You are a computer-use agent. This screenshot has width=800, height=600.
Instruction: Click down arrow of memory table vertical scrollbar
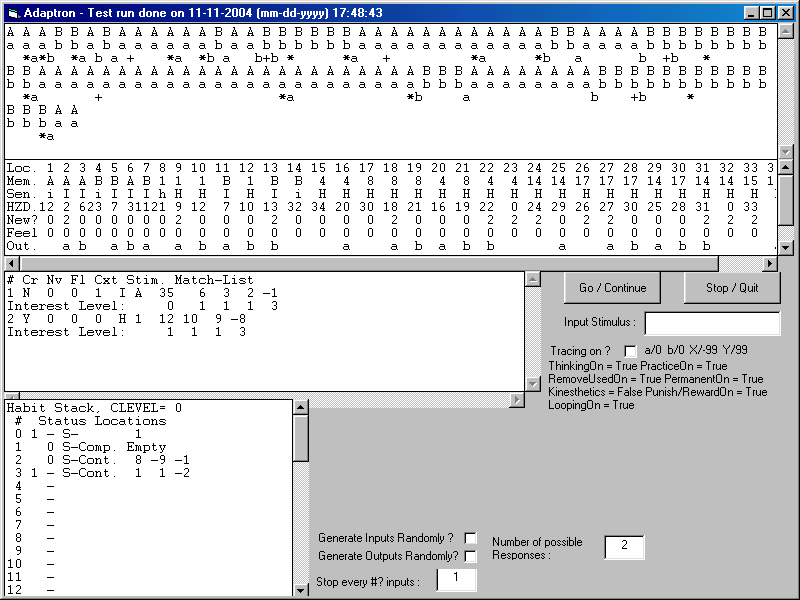pyautogui.click(x=786, y=247)
